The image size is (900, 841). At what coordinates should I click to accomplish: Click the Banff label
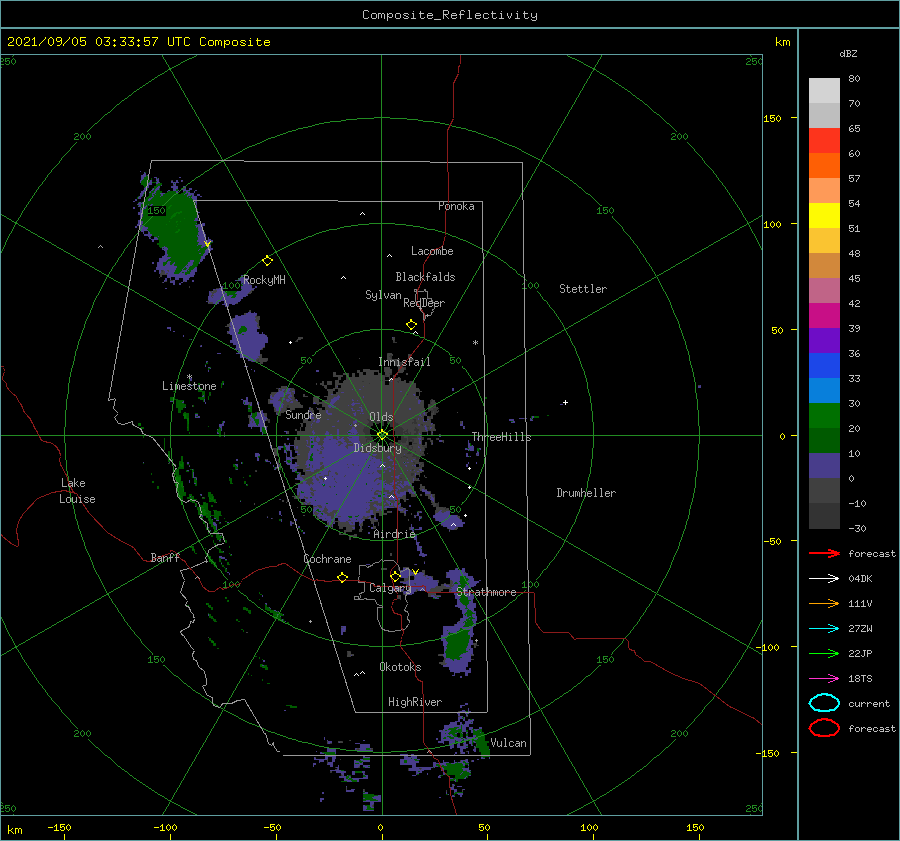165,557
